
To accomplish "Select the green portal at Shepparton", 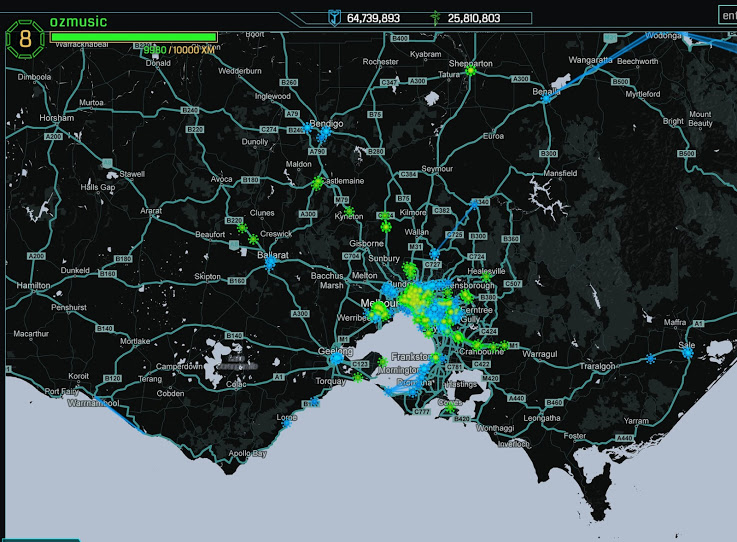I will pos(470,71).
